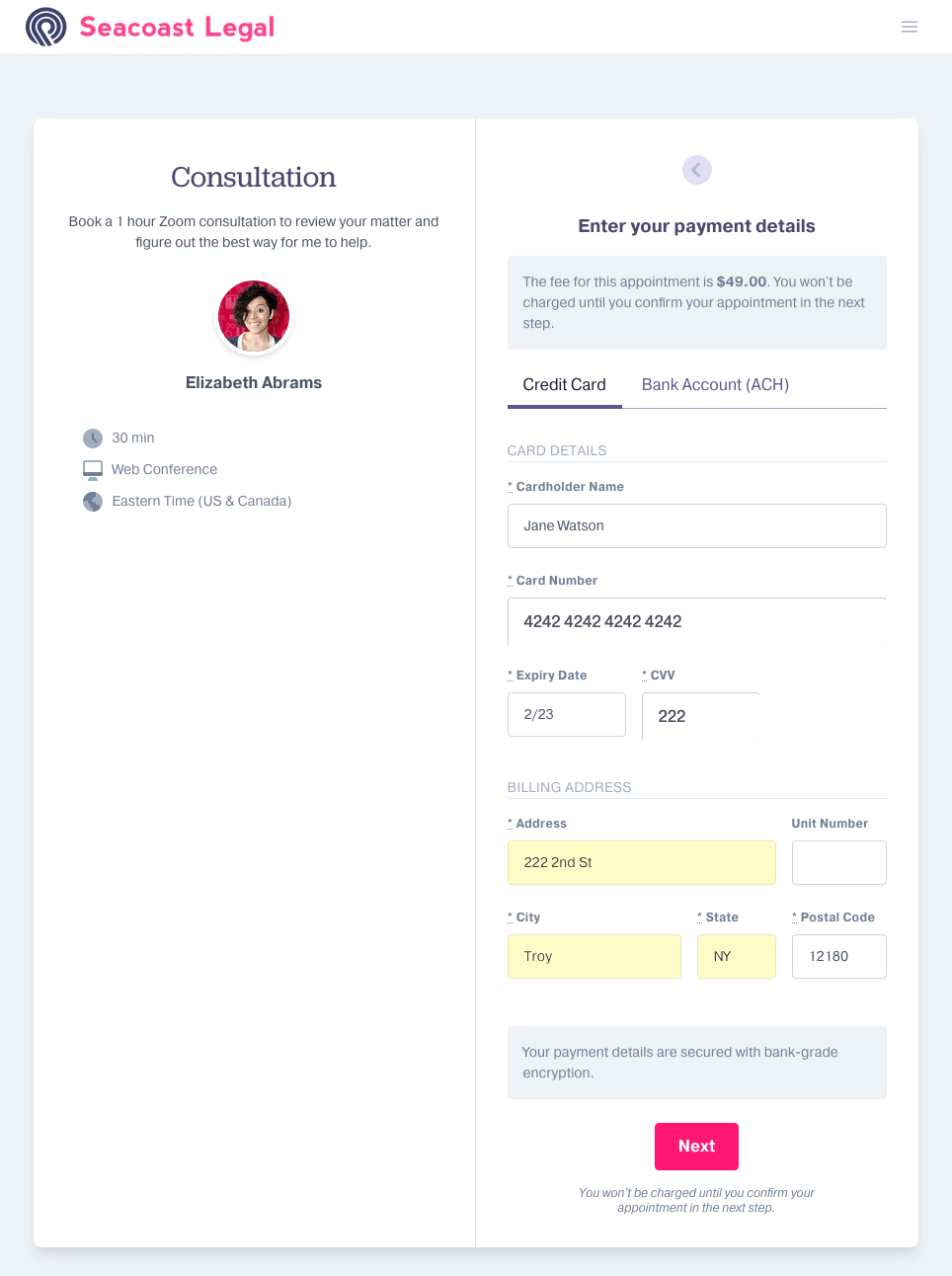Select the Card Number field
This screenshot has height=1276, width=952.
point(696,621)
